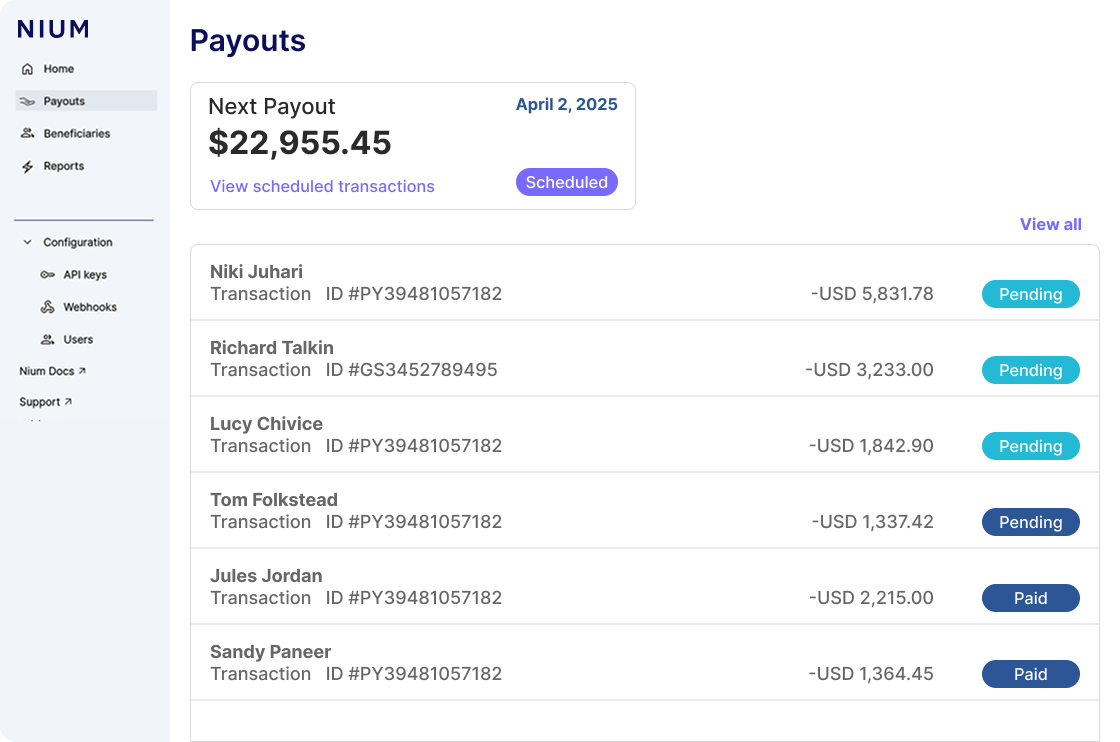Click the Paid badge on Jules Jordan's row
This screenshot has width=1120, height=742.
click(x=1031, y=598)
